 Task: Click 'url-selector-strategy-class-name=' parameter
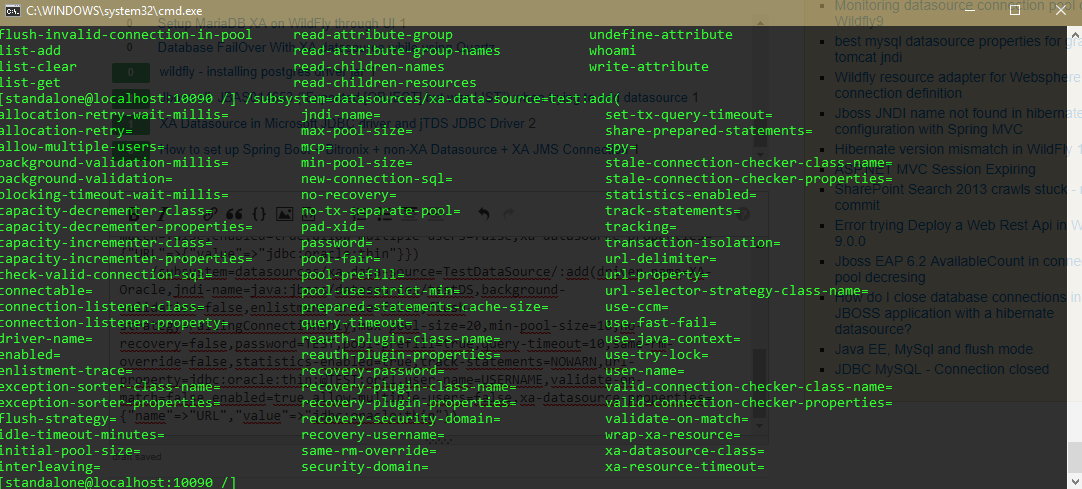(x=737, y=290)
